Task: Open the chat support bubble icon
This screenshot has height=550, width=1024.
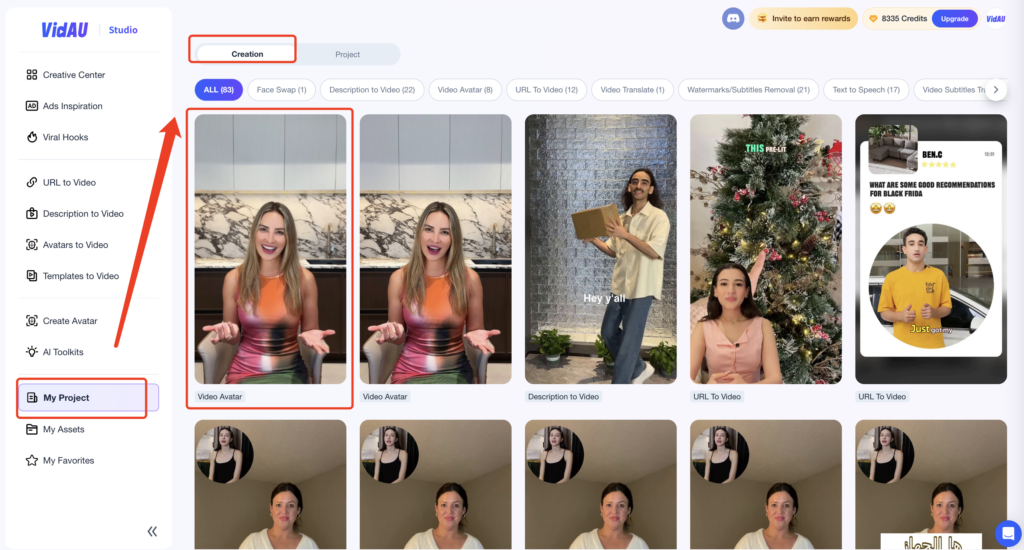Action: [x=1008, y=534]
